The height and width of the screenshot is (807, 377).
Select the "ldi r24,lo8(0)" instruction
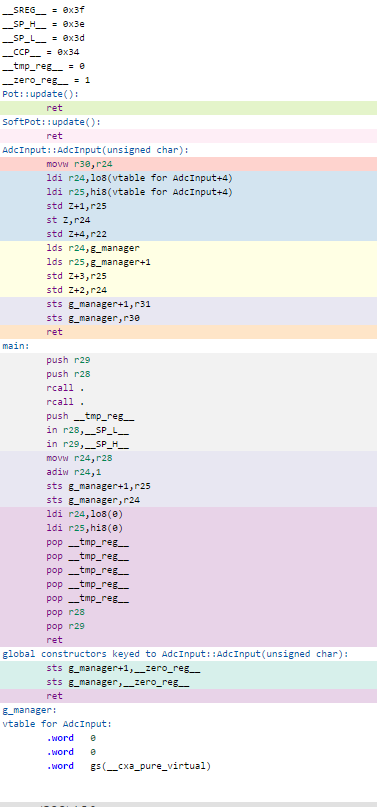pos(85,514)
